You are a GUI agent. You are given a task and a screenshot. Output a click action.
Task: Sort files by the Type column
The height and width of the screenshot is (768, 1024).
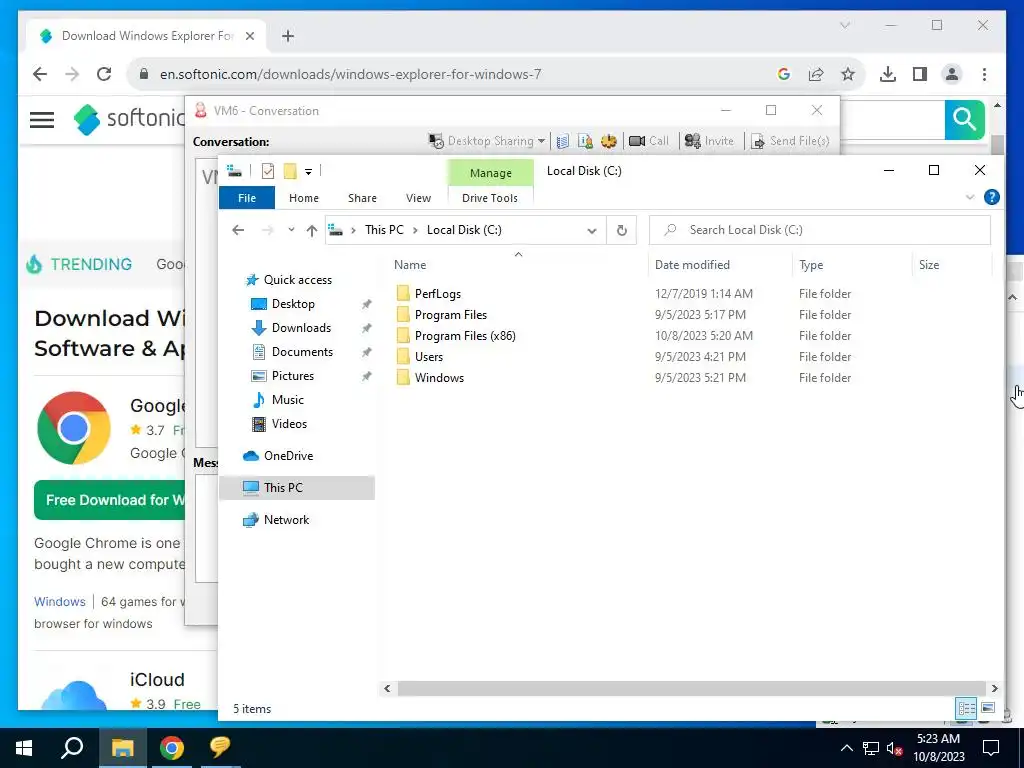811,264
